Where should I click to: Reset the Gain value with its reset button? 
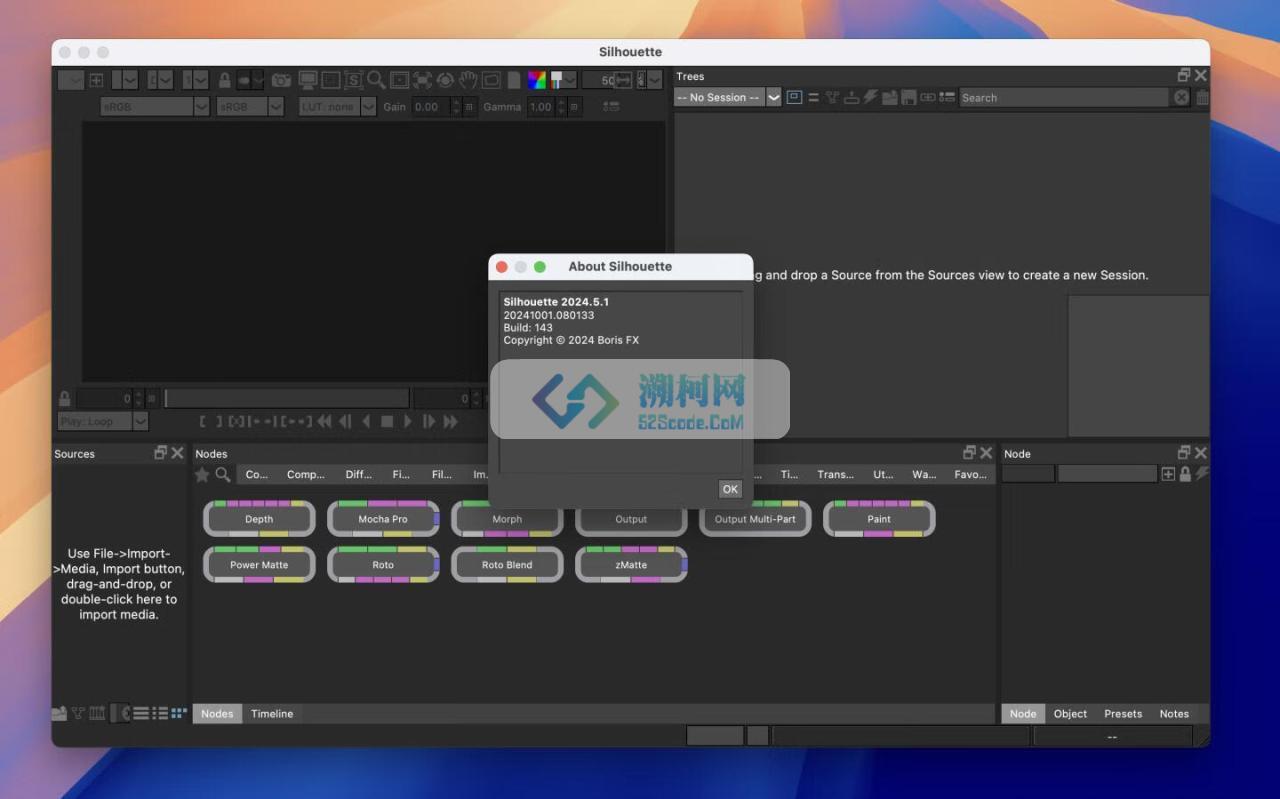tap(470, 106)
